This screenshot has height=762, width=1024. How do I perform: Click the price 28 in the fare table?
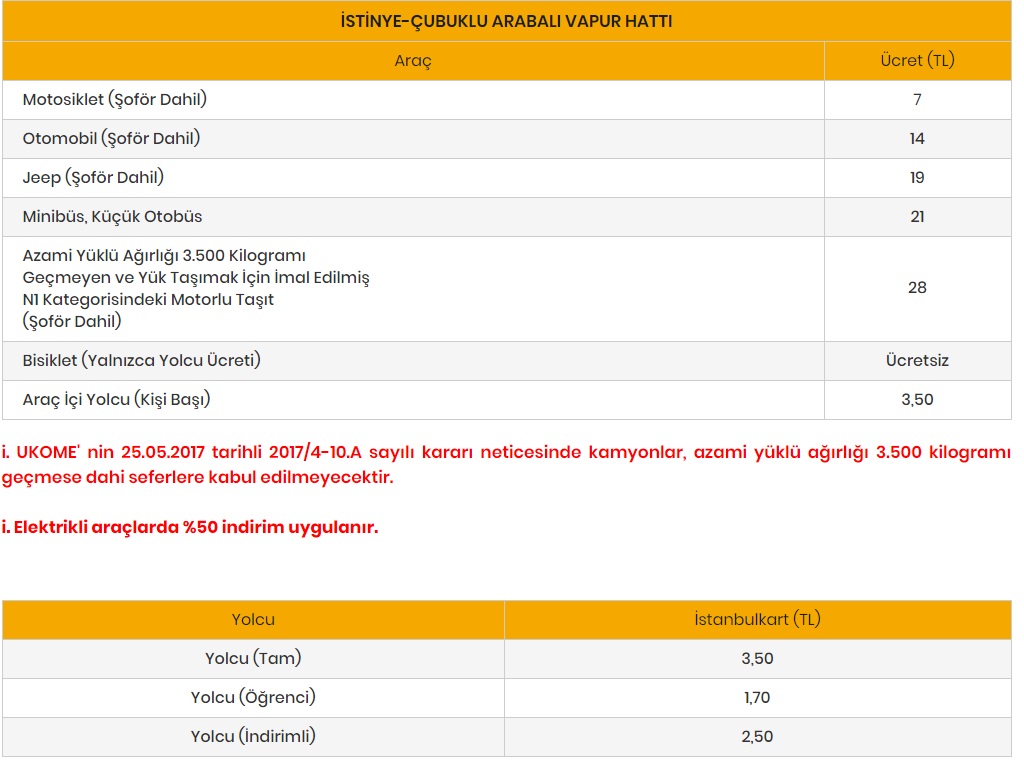point(917,288)
